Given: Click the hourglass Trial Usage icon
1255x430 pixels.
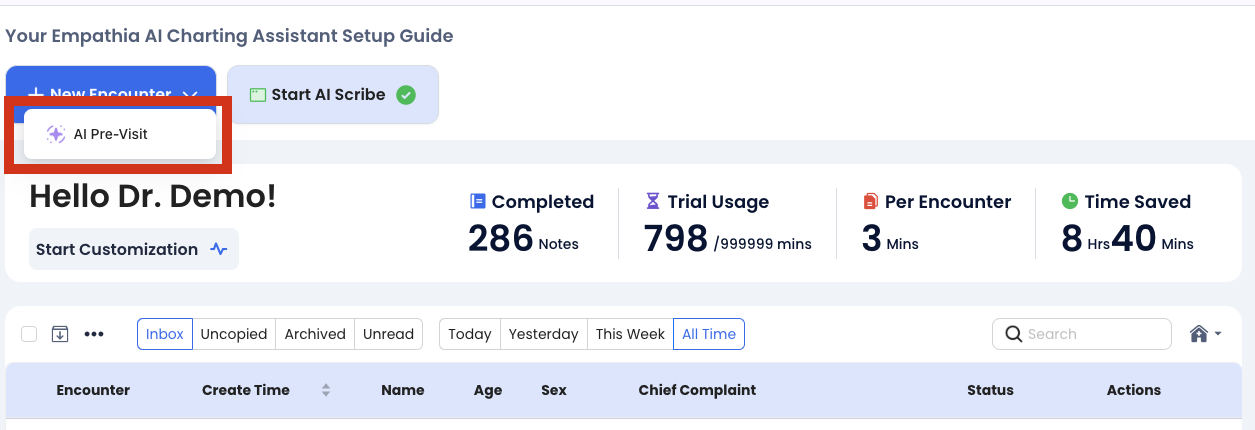Looking at the screenshot, I should click(x=653, y=202).
